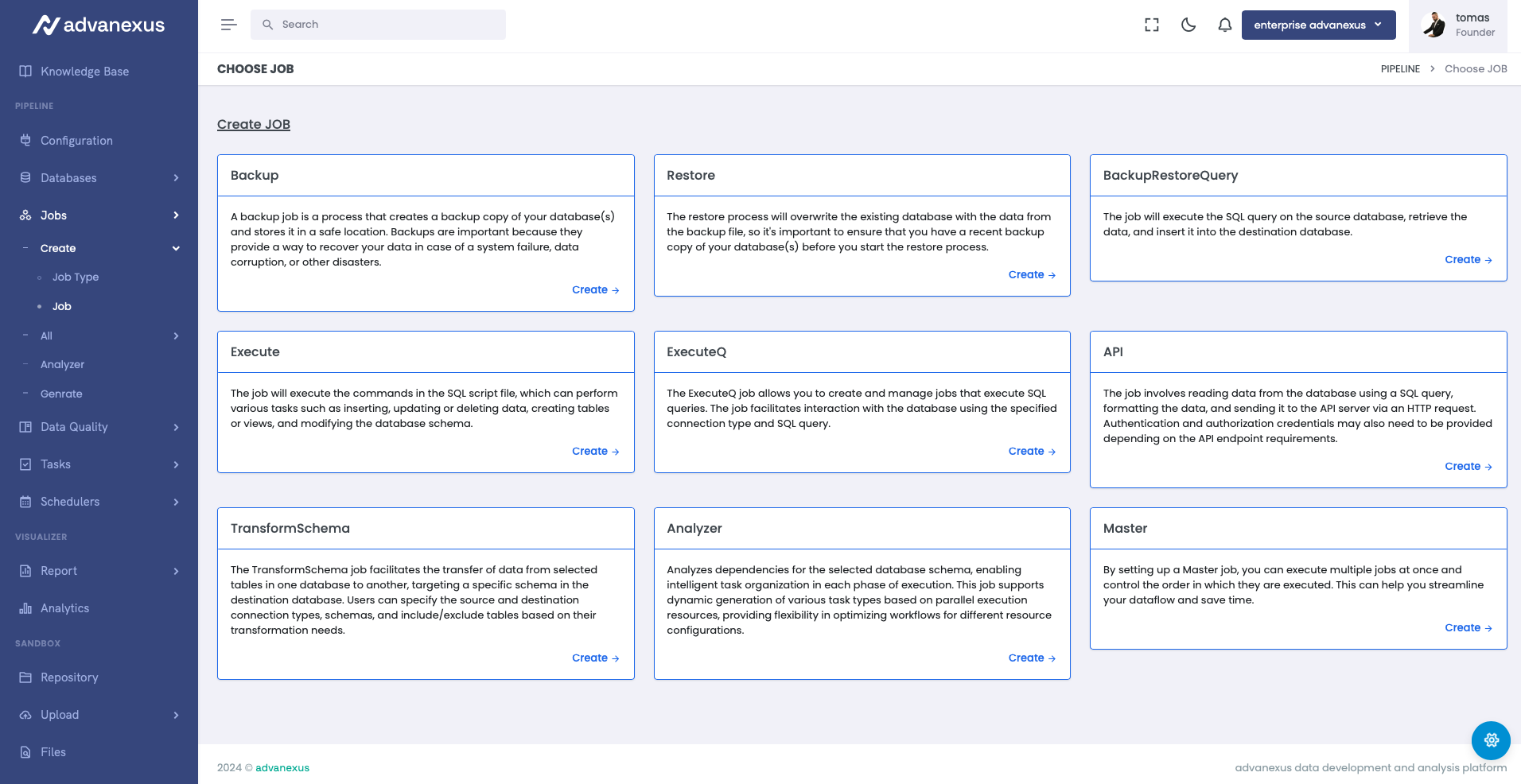Select the Job submenu item

pos(62,306)
